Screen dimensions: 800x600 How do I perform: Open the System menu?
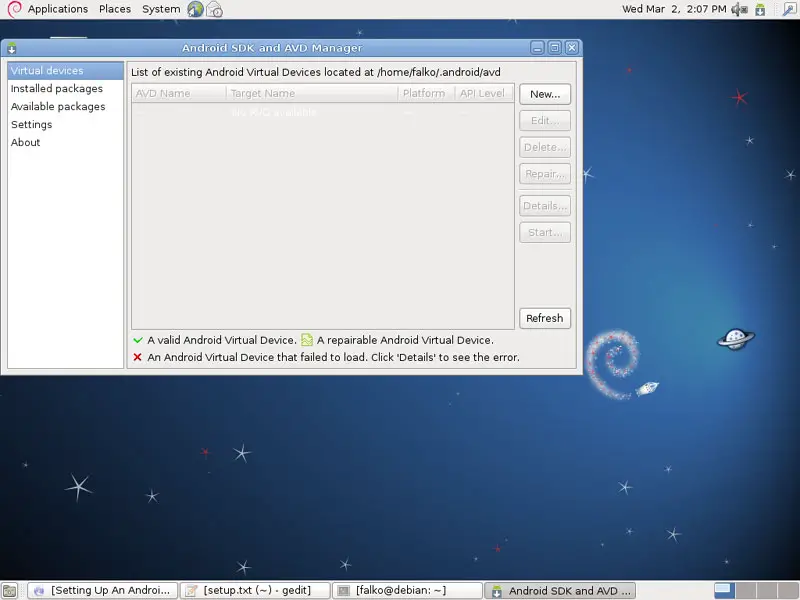coord(161,9)
